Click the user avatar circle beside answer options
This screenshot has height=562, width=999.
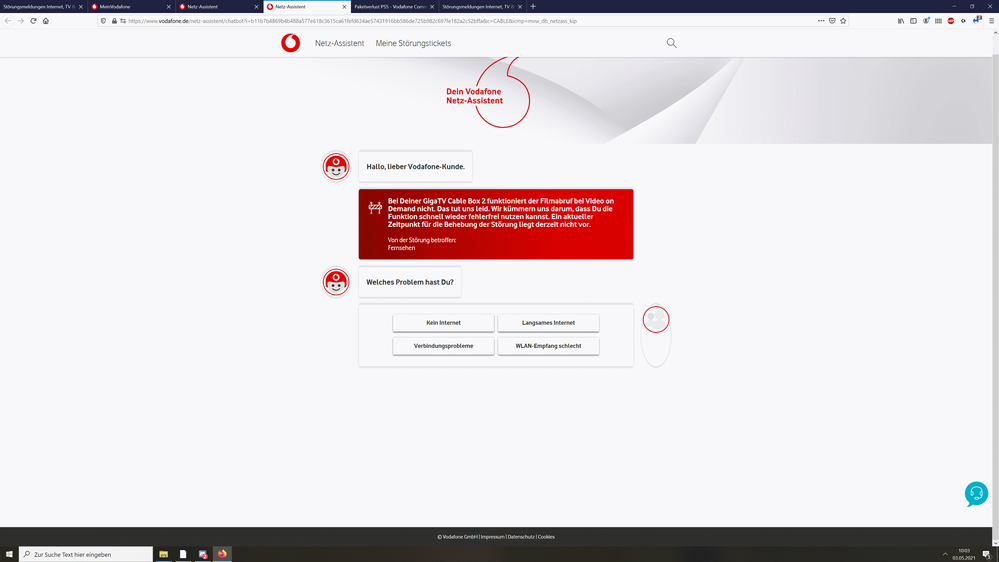656,319
